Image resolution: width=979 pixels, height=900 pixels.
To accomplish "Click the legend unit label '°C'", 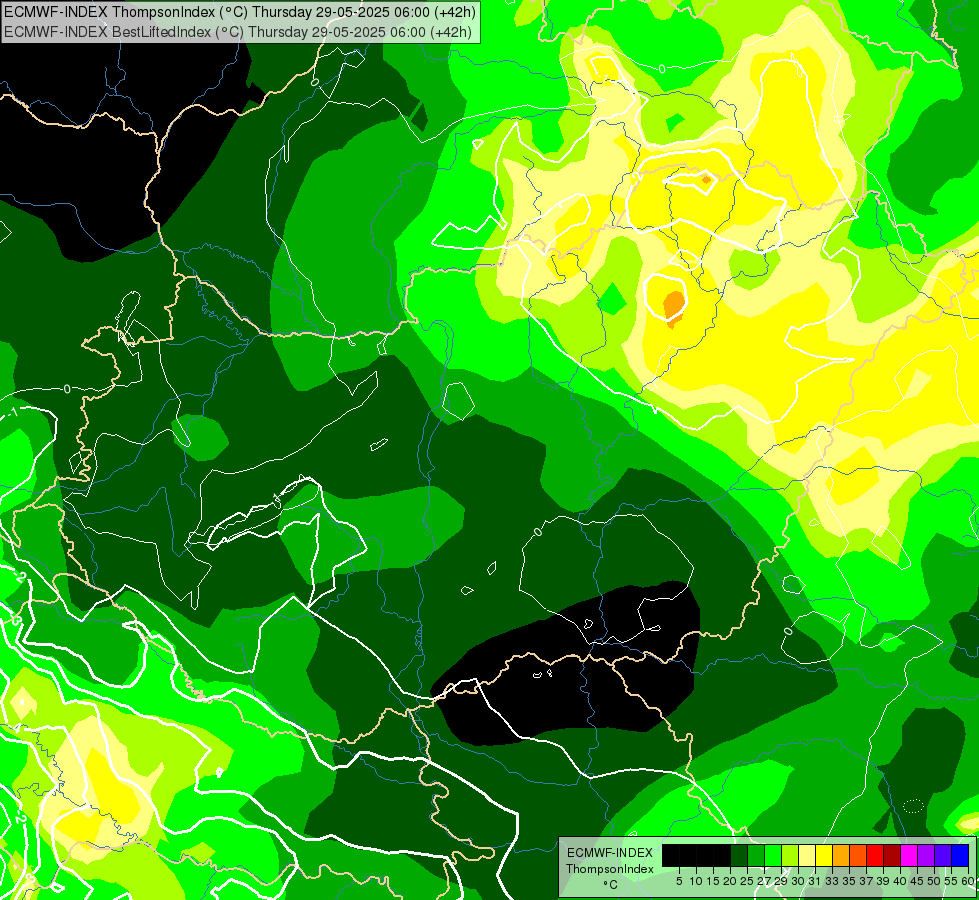I will point(610,884).
